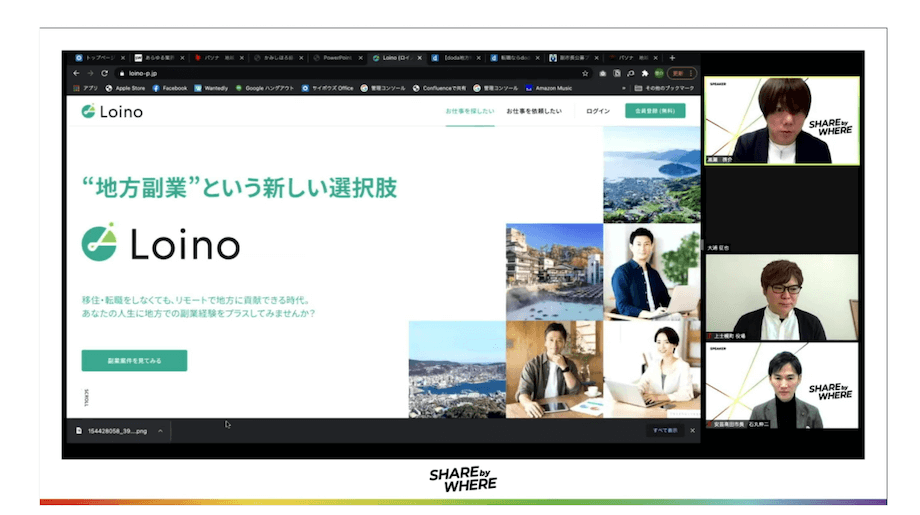
Task: Open a new browser tab with plus
Action: coord(672,58)
